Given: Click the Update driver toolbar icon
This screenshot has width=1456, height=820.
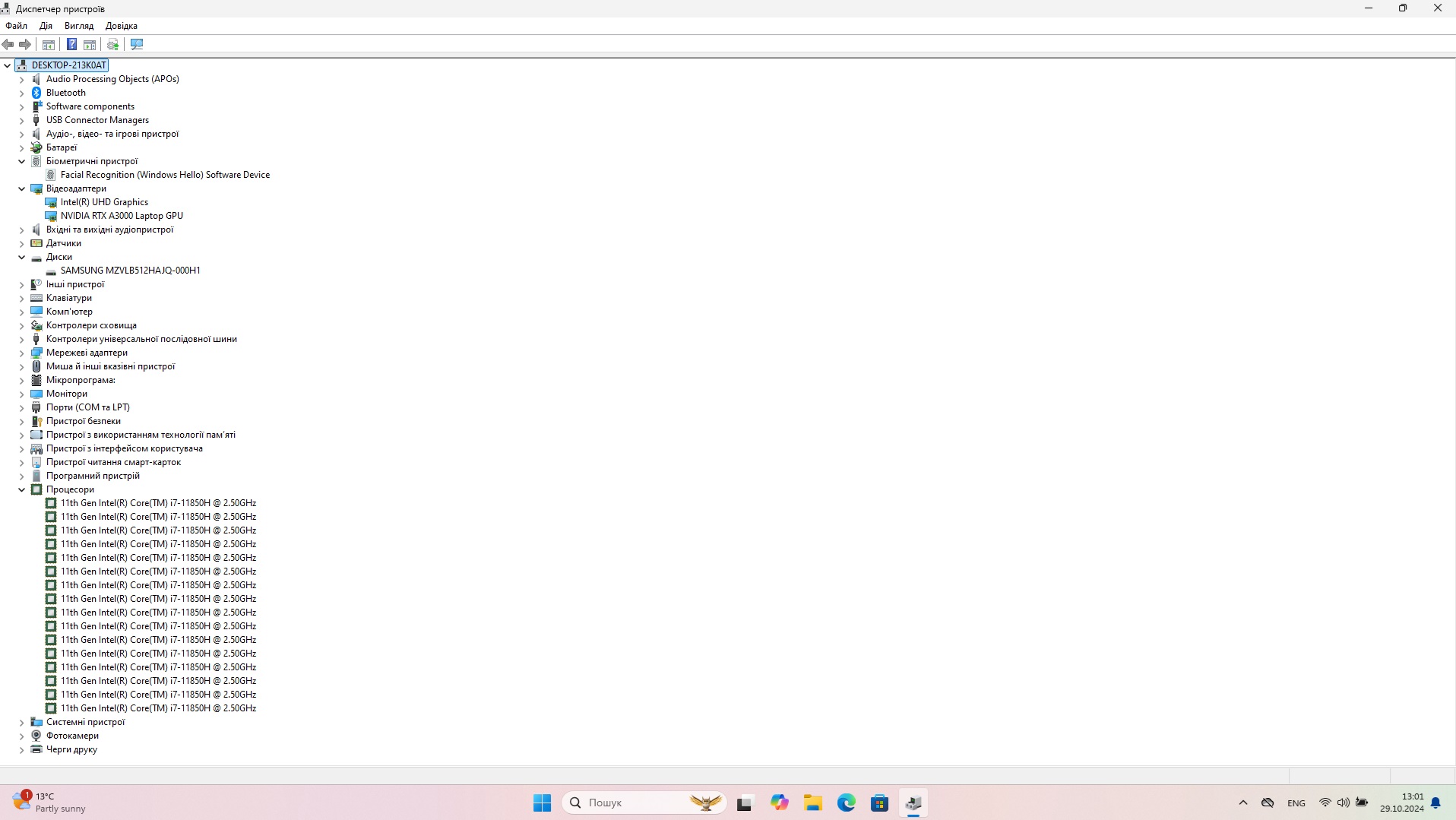Looking at the screenshot, I should pyautogui.click(x=113, y=44).
